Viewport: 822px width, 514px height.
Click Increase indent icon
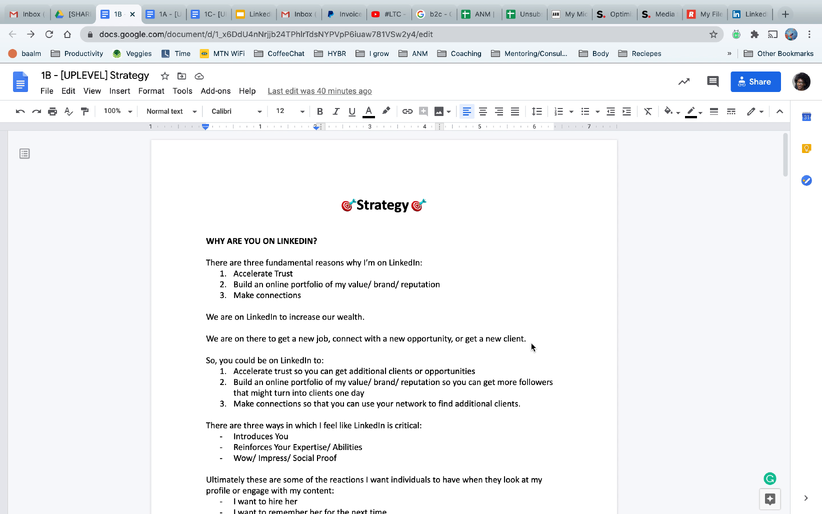tap(626, 111)
